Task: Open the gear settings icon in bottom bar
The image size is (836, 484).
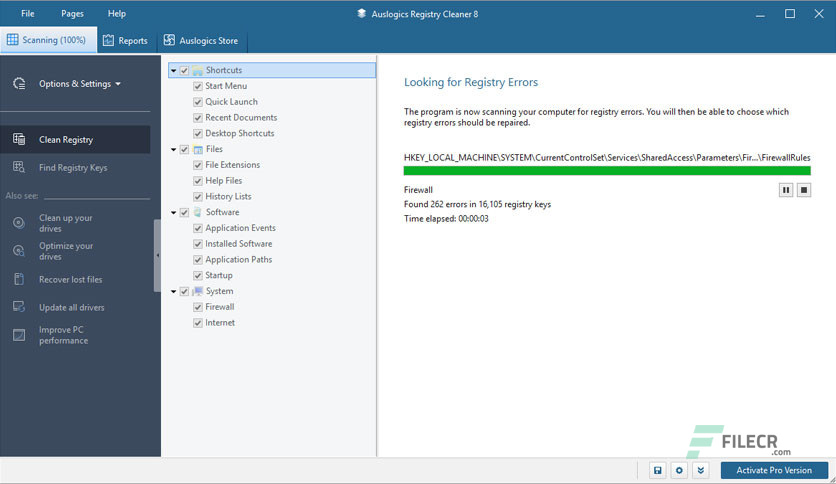Action: (x=679, y=470)
